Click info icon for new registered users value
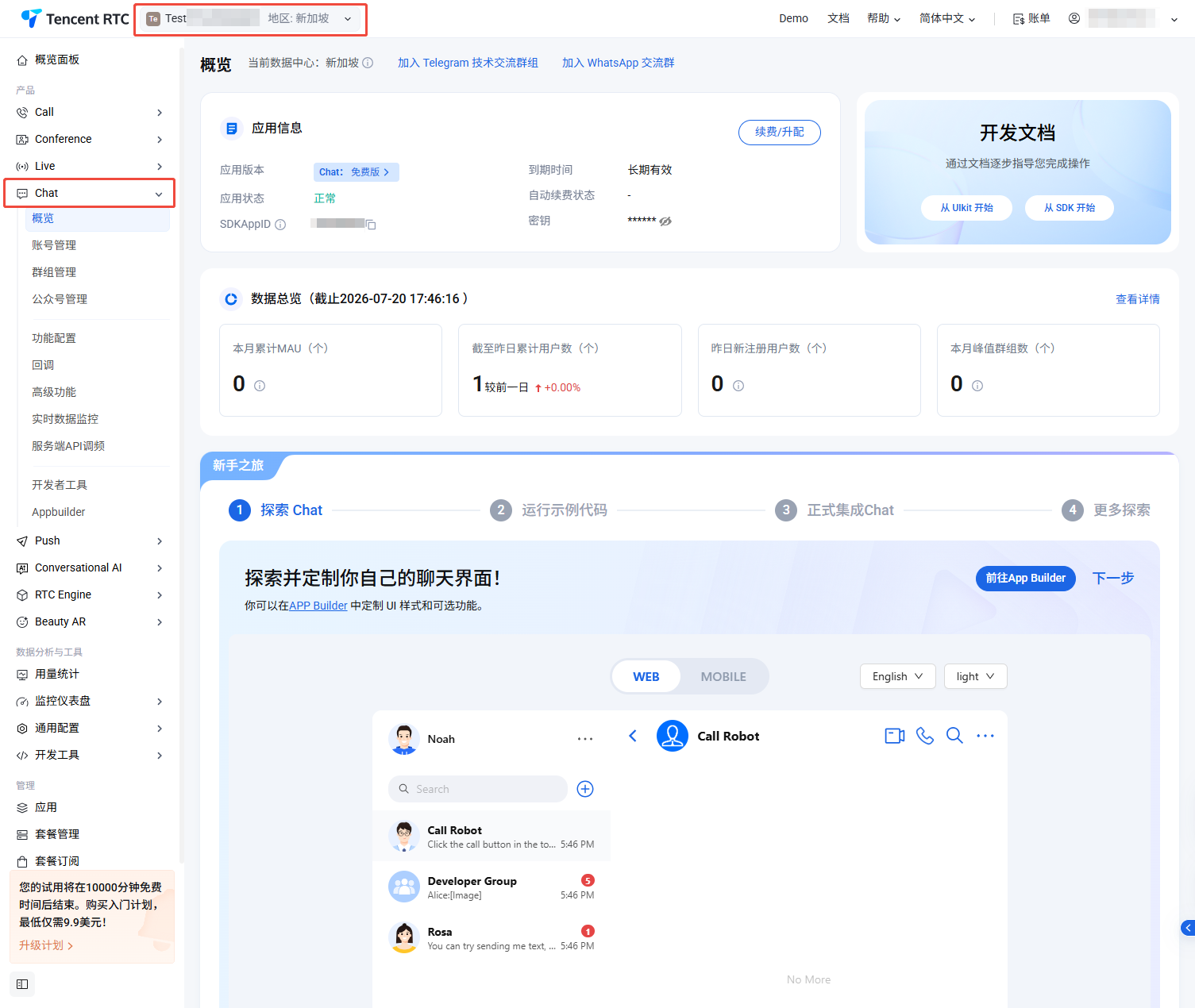1195x1008 pixels. click(x=738, y=386)
